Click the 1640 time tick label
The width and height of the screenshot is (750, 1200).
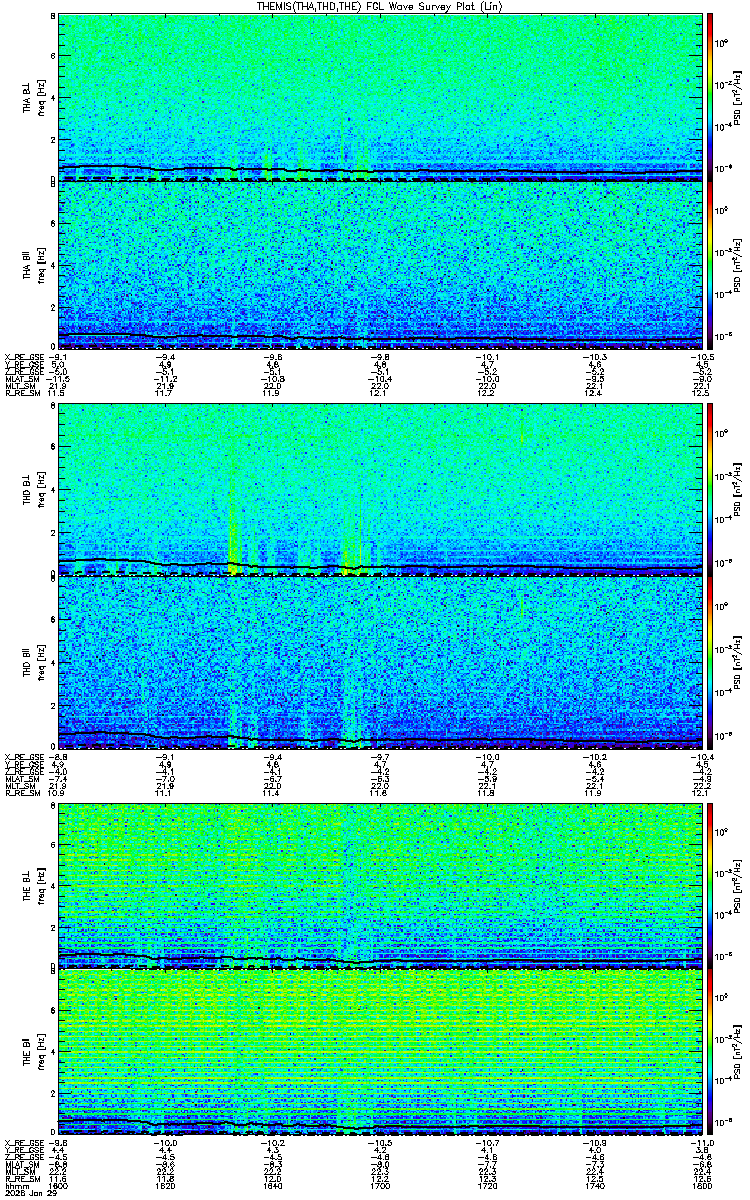tap(273, 1186)
